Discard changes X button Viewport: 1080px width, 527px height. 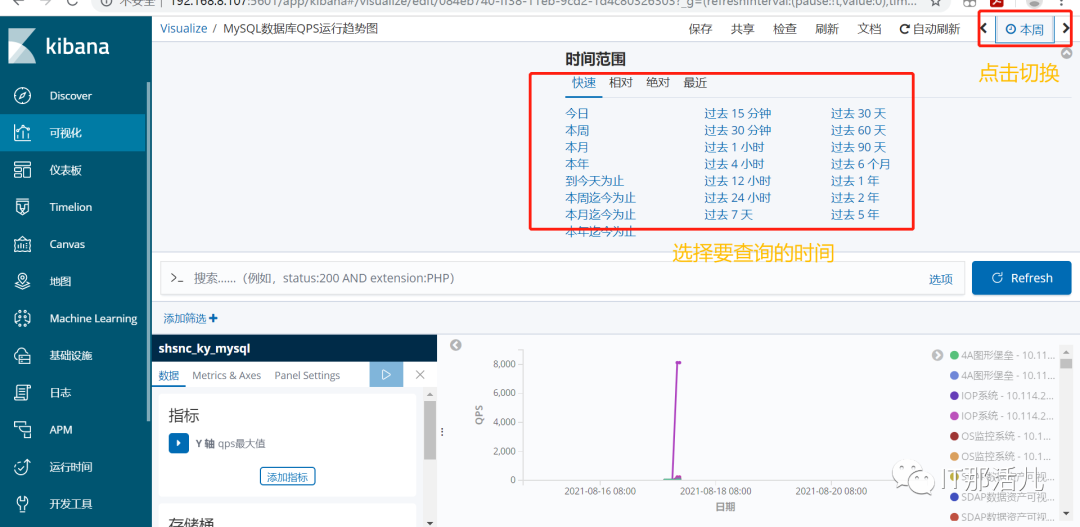pos(419,375)
